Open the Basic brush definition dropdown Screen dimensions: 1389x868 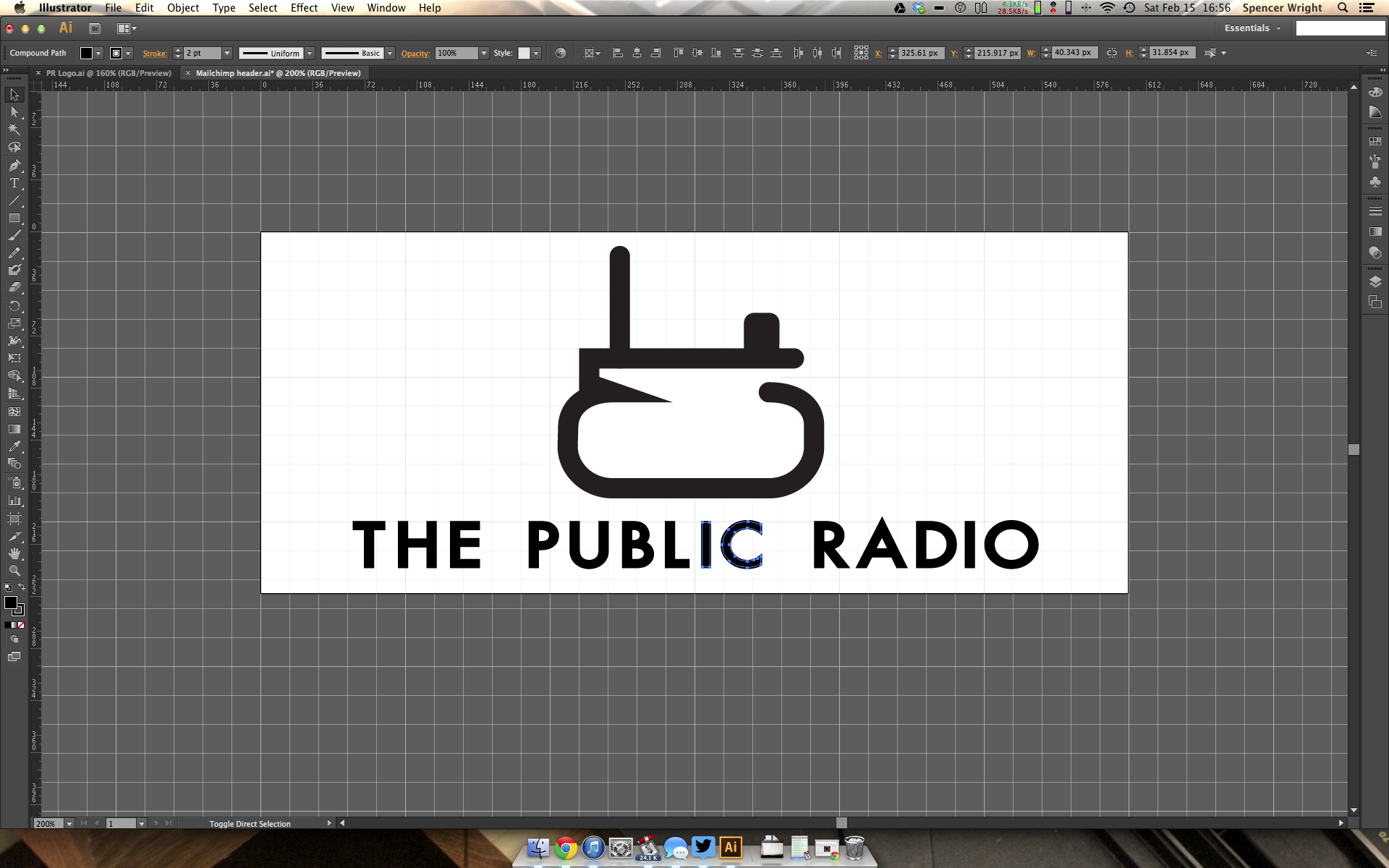click(x=390, y=54)
